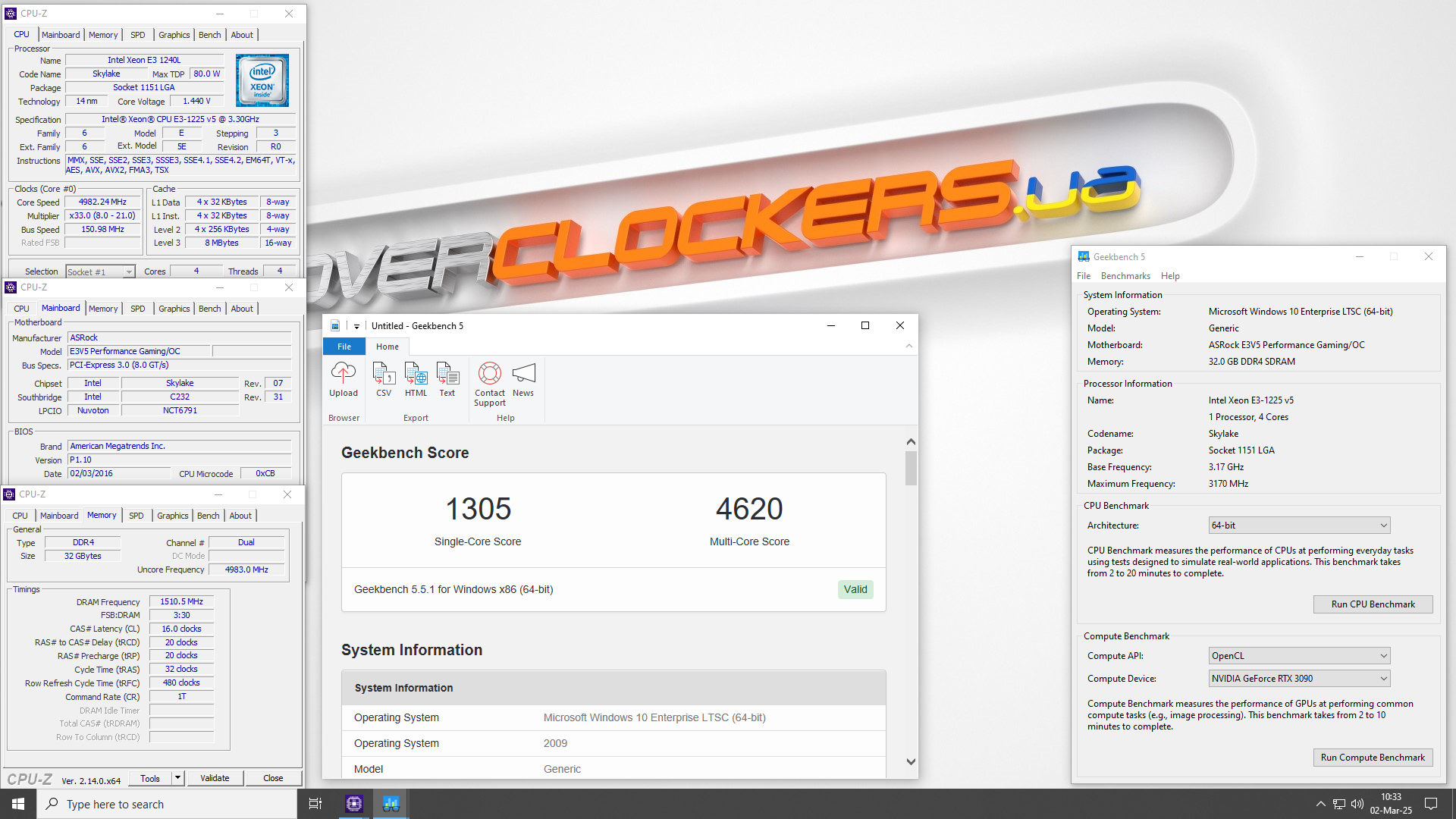1456x819 pixels.
Task: Open the Bench tab in top CPU-Z window
Action: tap(210, 35)
